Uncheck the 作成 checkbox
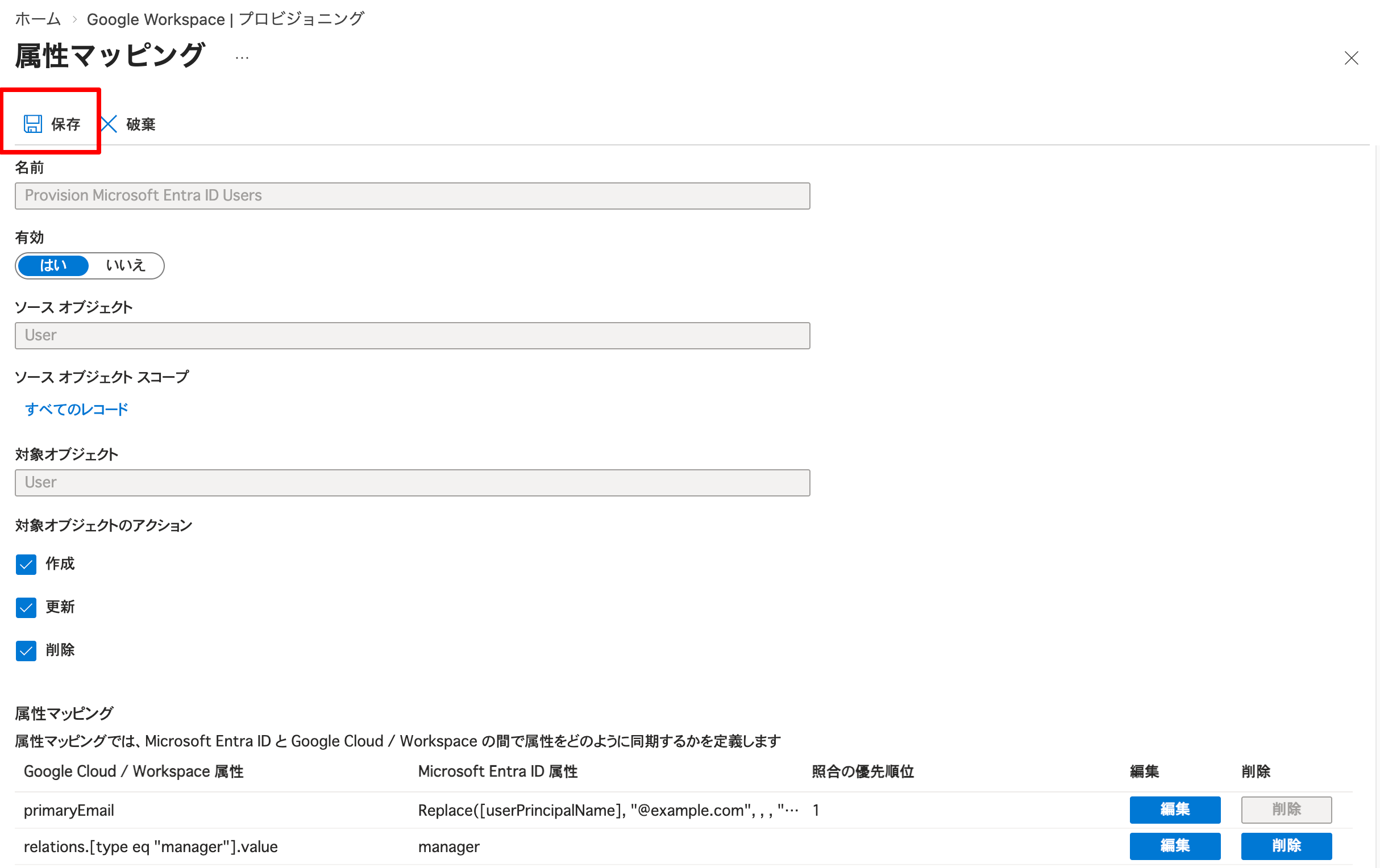 tap(25, 564)
